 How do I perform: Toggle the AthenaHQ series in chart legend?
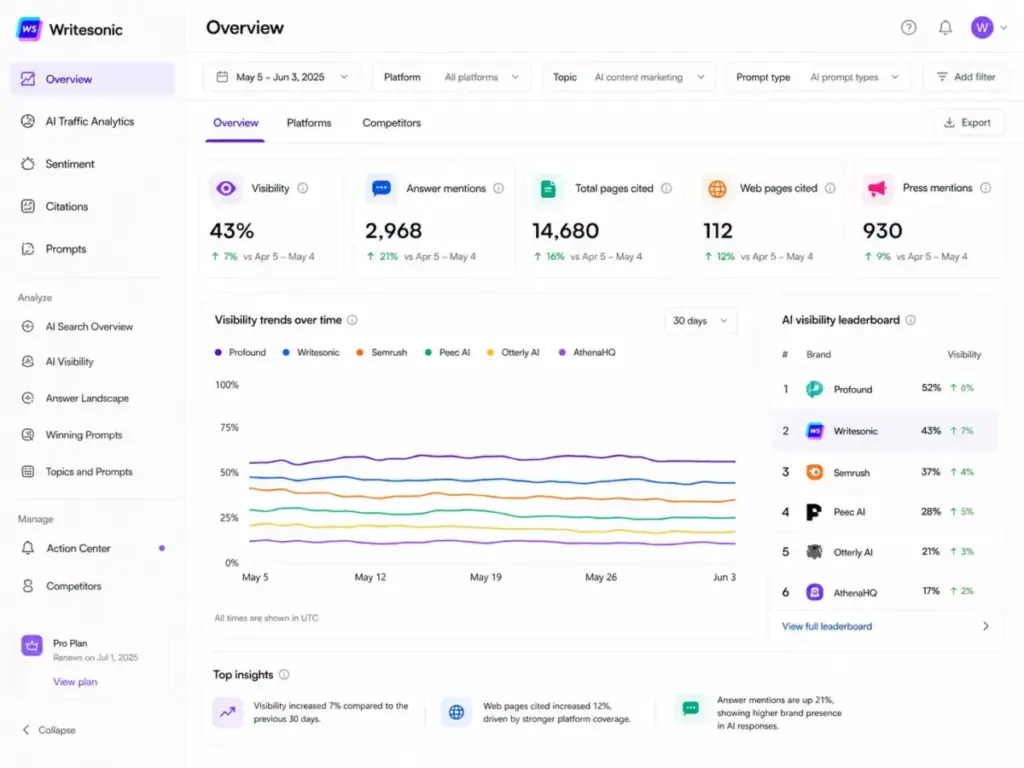[x=587, y=353]
